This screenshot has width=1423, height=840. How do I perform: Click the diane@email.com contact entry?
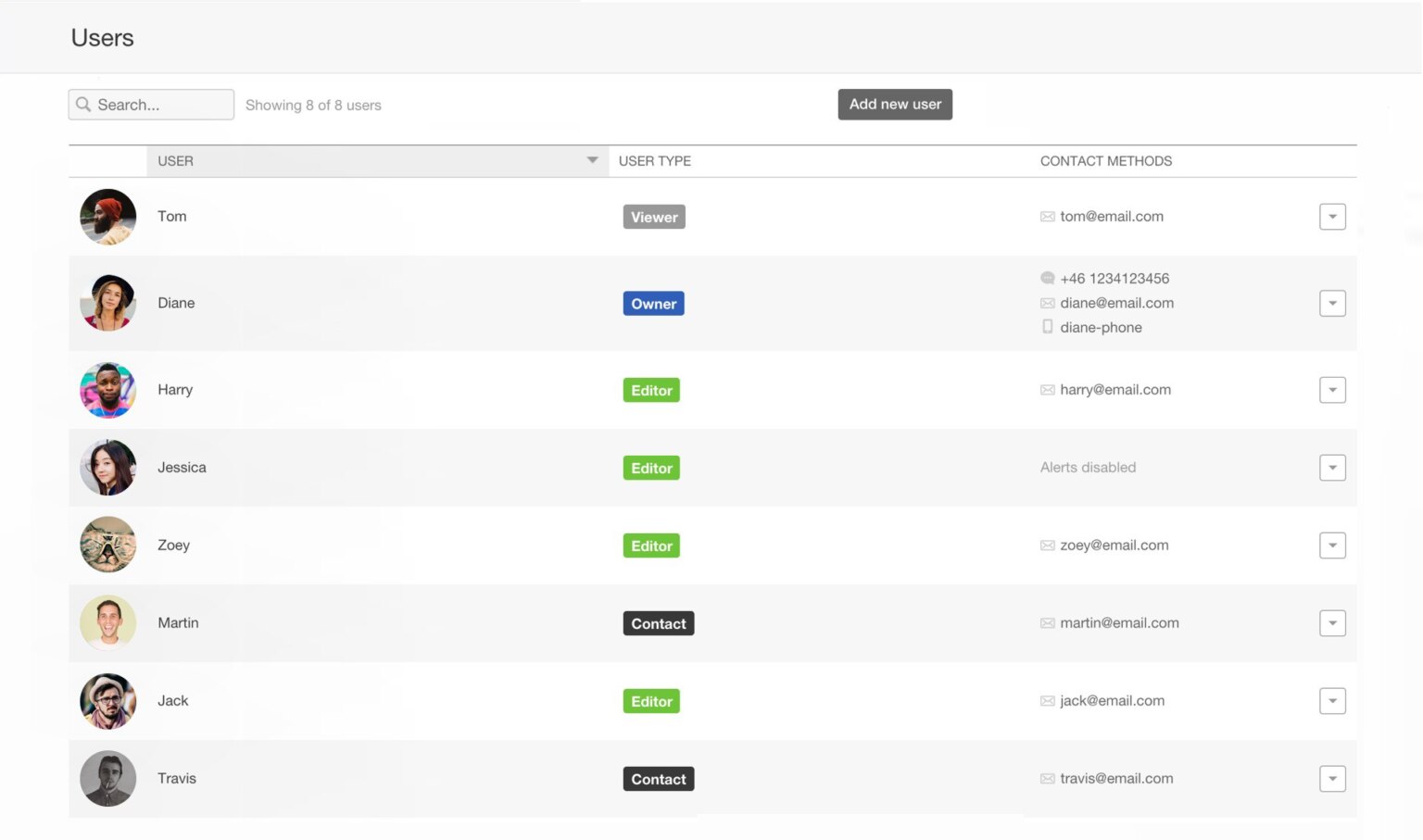click(x=1116, y=303)
